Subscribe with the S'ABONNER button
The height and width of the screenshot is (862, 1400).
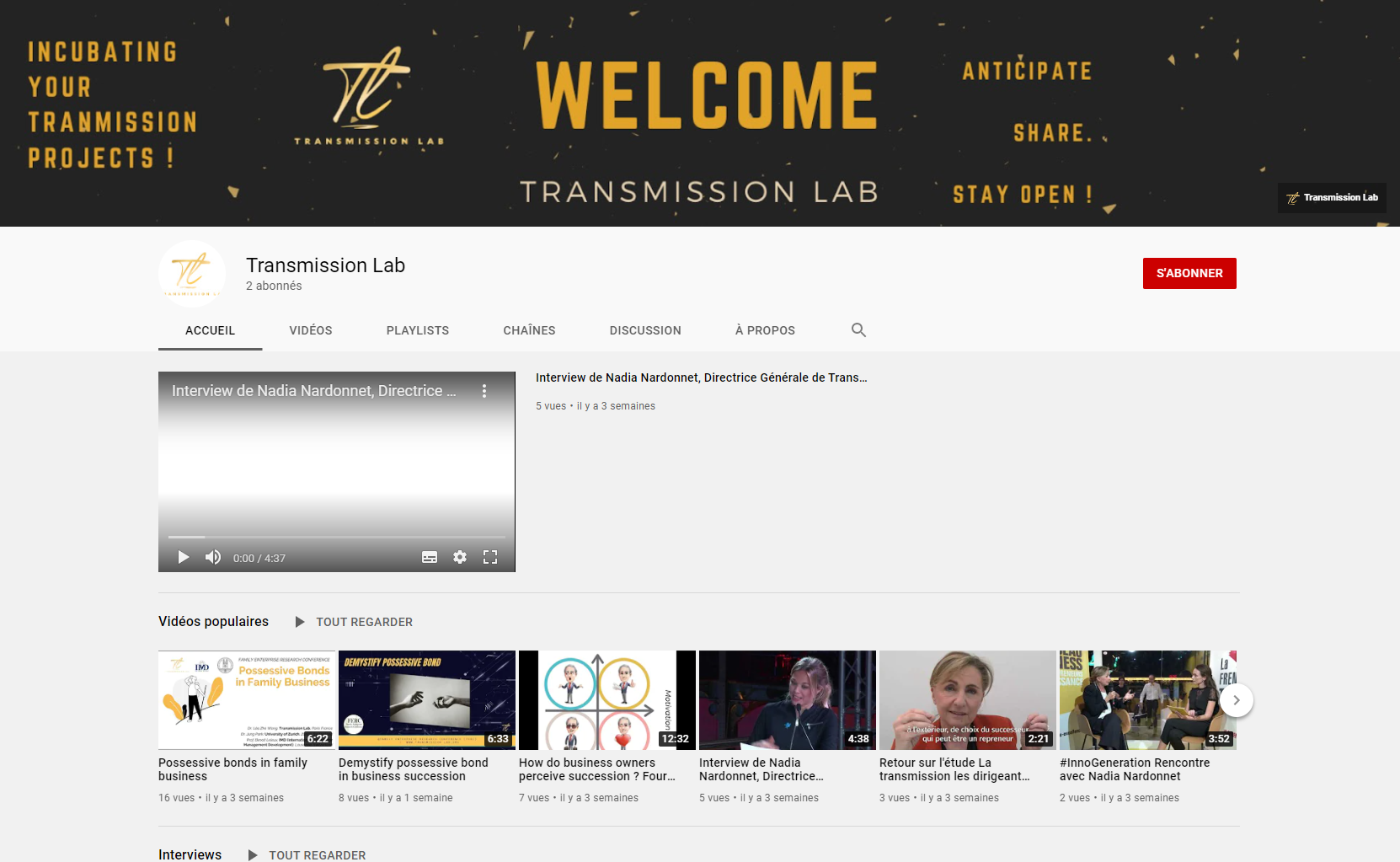(1189, 273)
